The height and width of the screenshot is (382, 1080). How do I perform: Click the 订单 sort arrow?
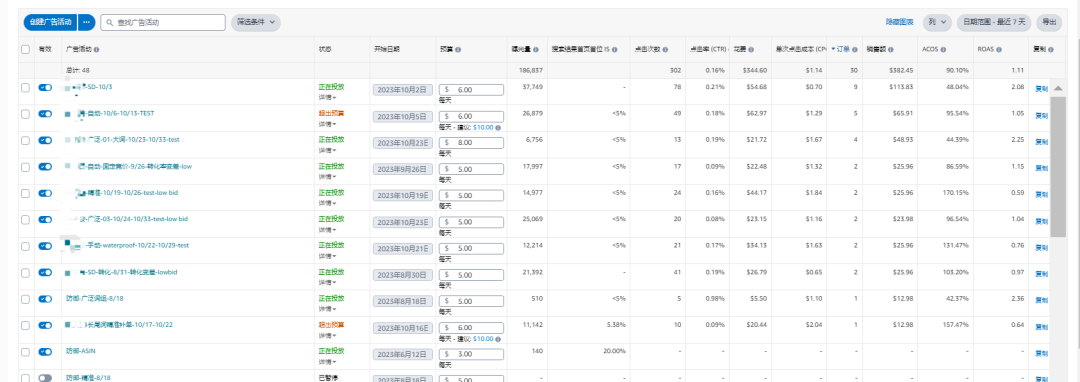834,50
